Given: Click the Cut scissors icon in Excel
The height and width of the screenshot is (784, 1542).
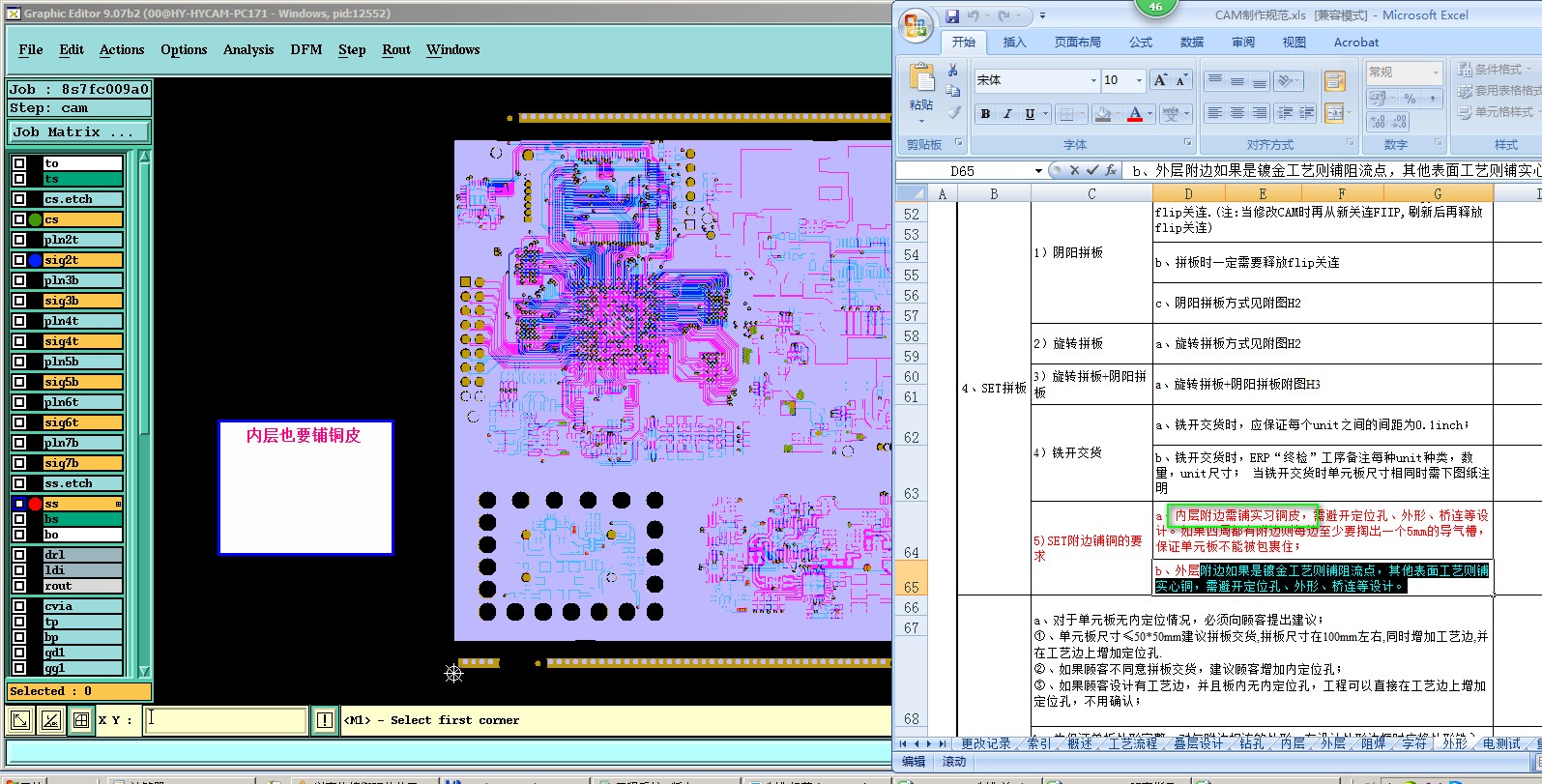Looking at the screenshot, I should coord(952,71).
